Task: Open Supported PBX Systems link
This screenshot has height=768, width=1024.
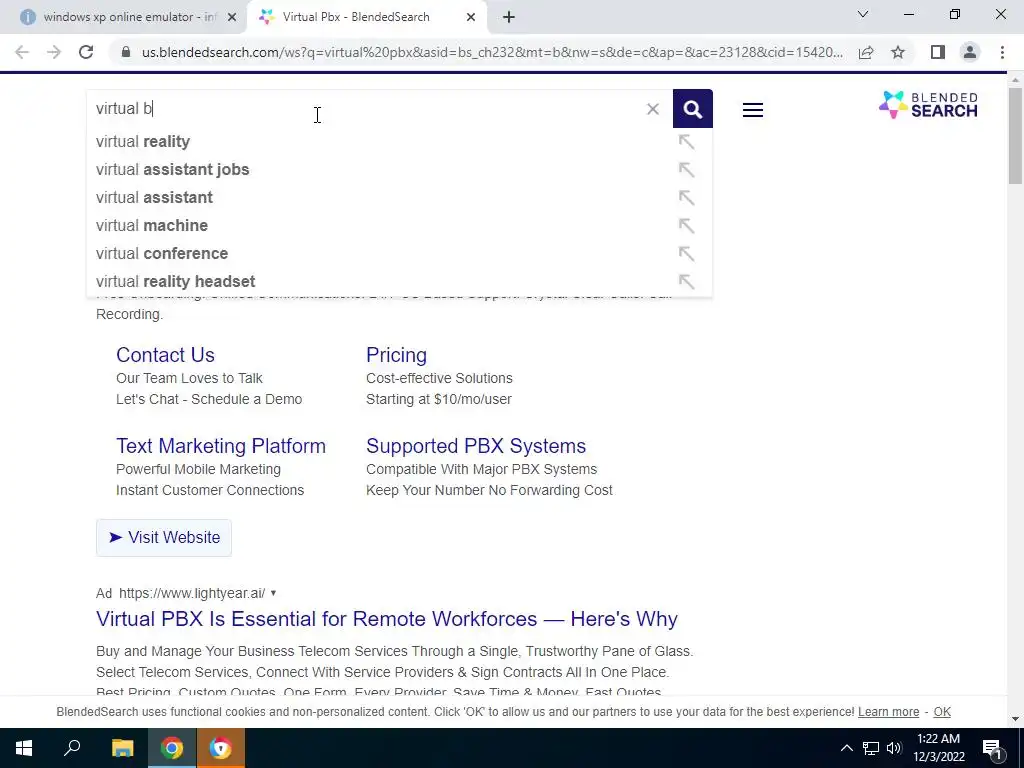Action: coord(476,446)
